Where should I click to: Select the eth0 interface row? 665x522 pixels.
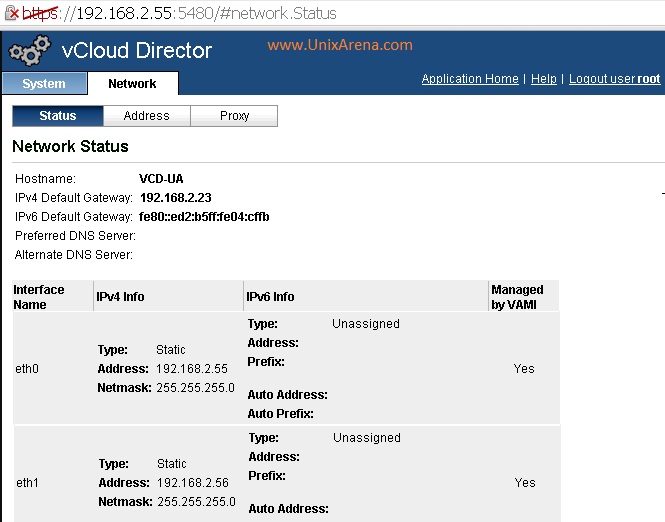pos(286,368)
